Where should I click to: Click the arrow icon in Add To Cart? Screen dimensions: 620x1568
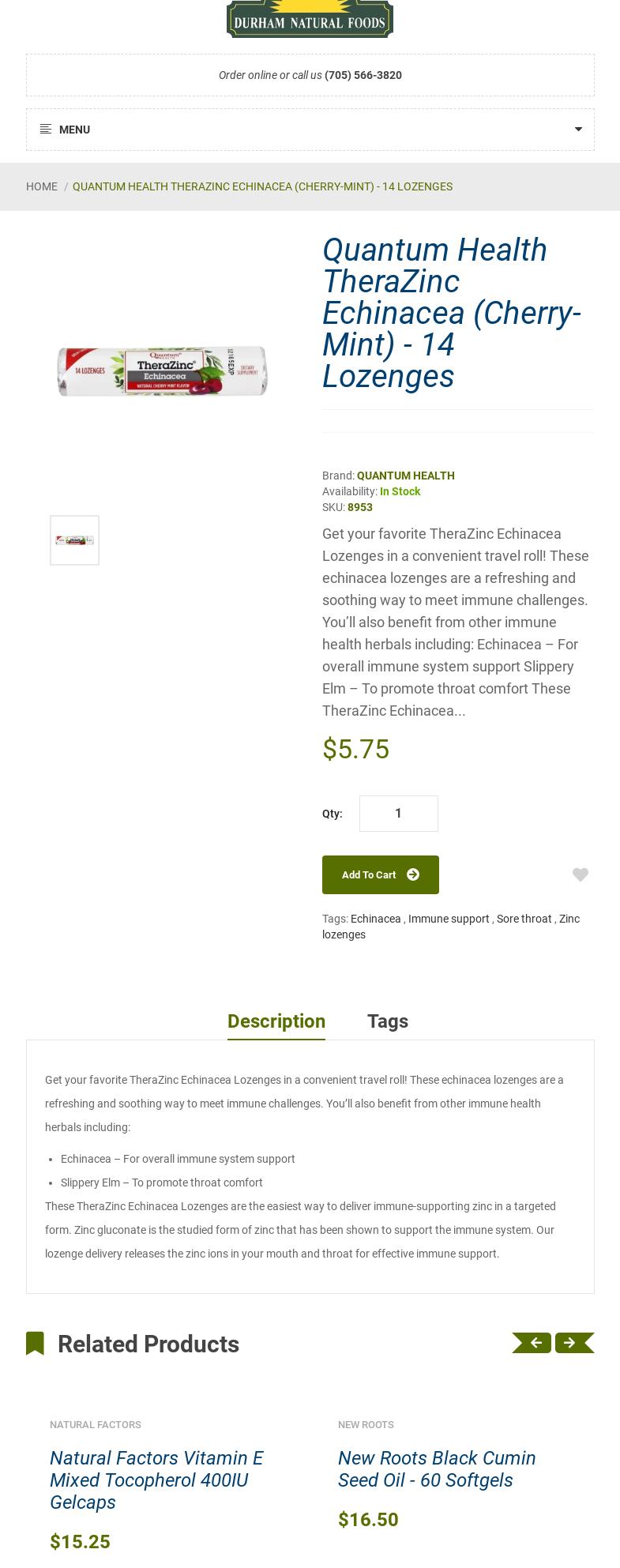pos(413,874)
